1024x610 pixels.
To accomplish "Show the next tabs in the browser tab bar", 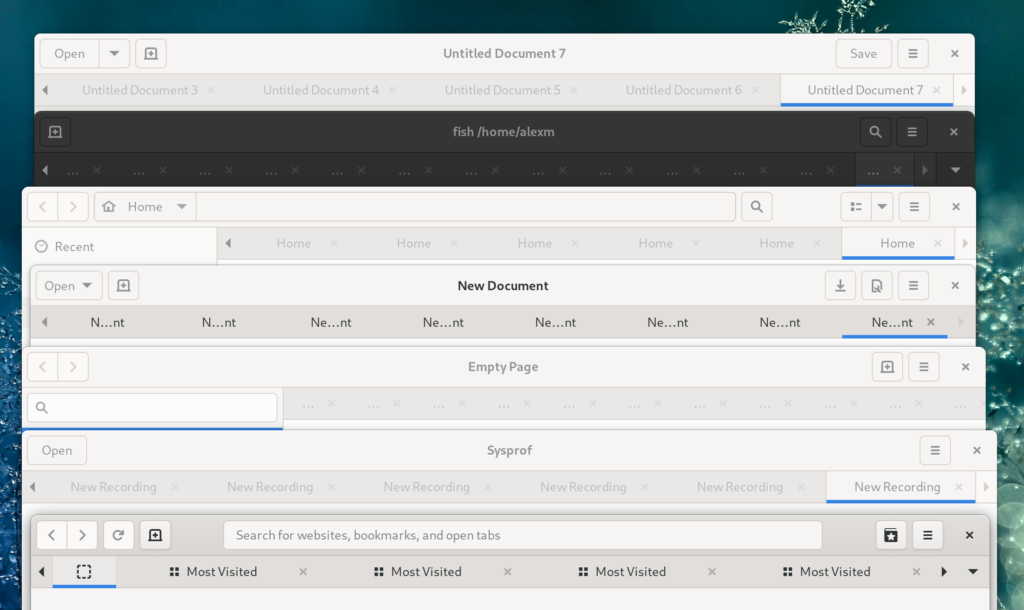I will (x=944, y=571).
